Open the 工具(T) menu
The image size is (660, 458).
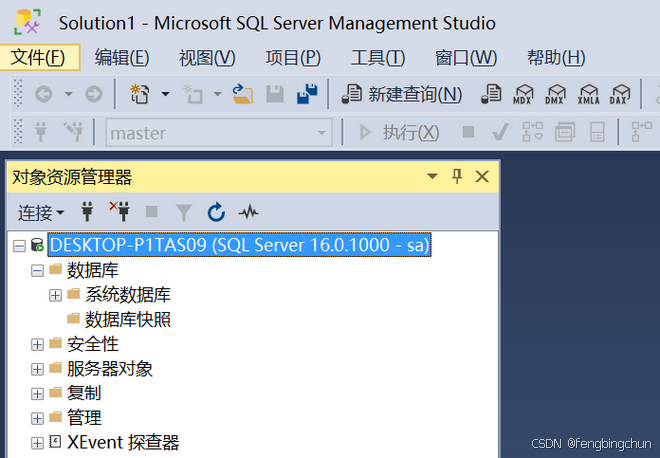378,58
